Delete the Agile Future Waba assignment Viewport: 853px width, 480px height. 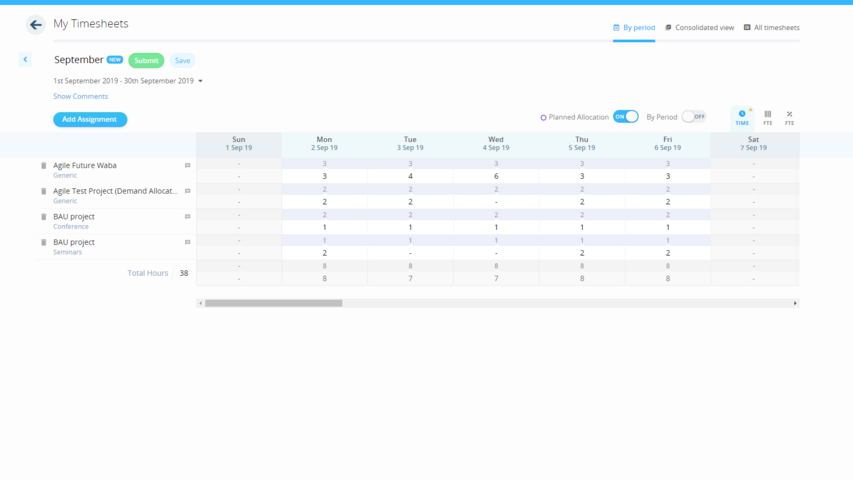click(43, 166)
